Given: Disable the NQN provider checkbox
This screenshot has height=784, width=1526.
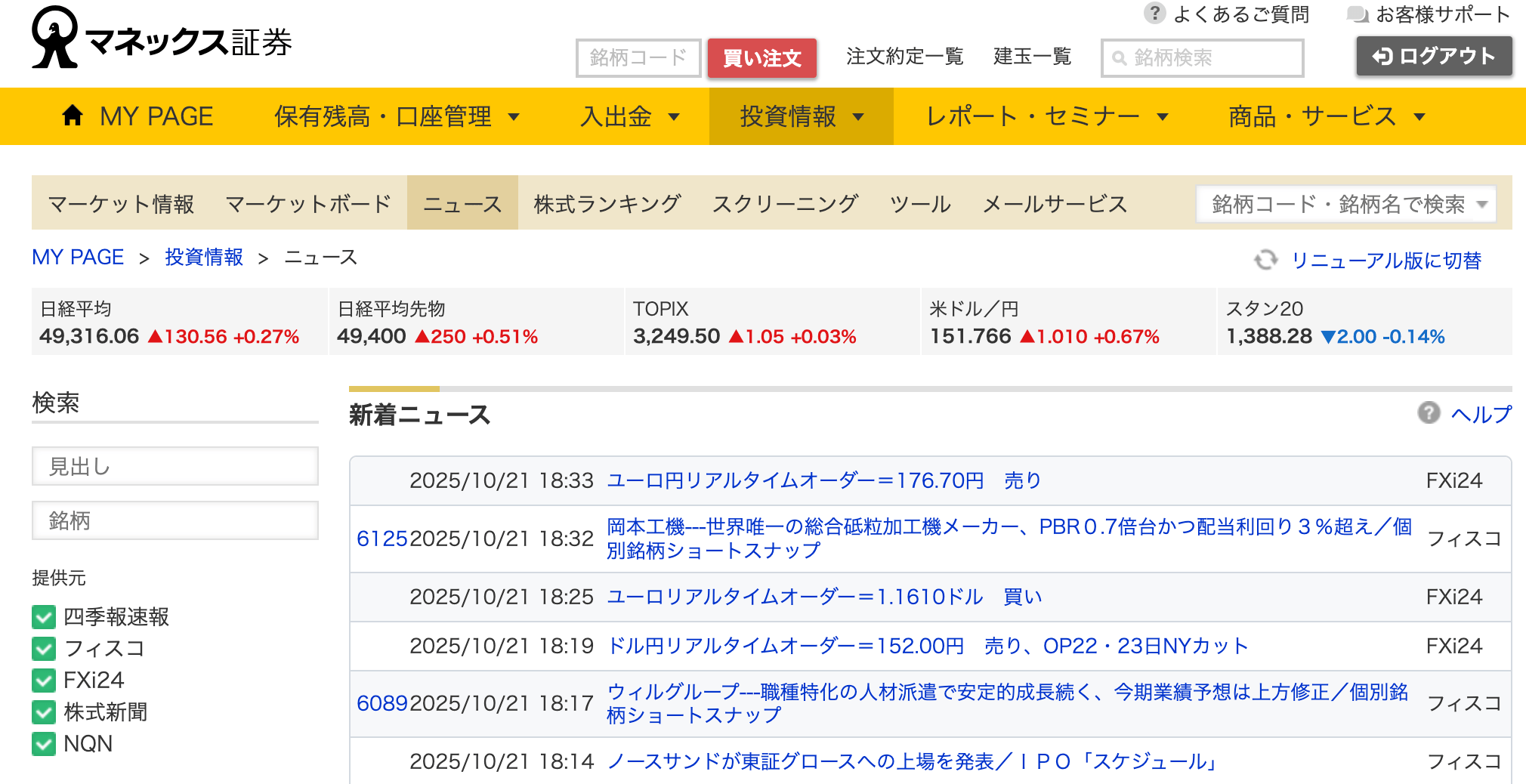Looking at the screenshot, I should click(44, 744).
